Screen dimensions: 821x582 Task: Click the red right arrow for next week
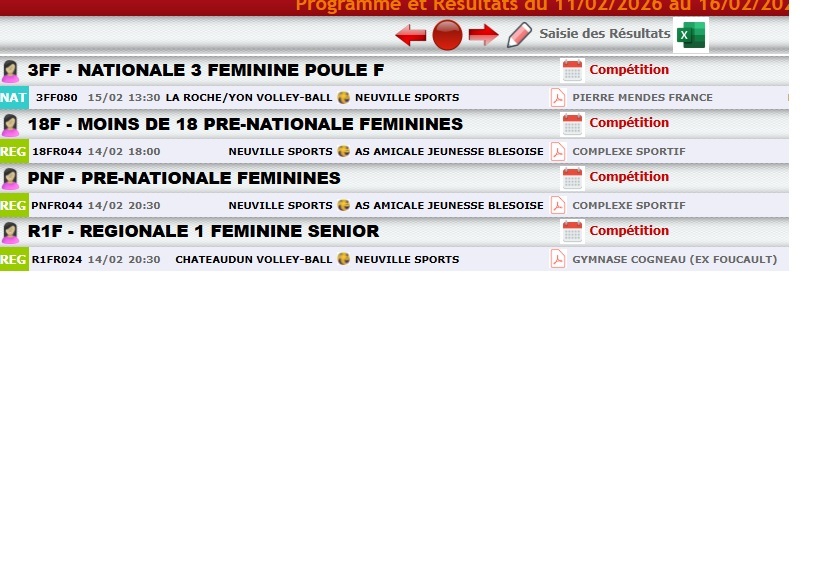click(483, 36)
